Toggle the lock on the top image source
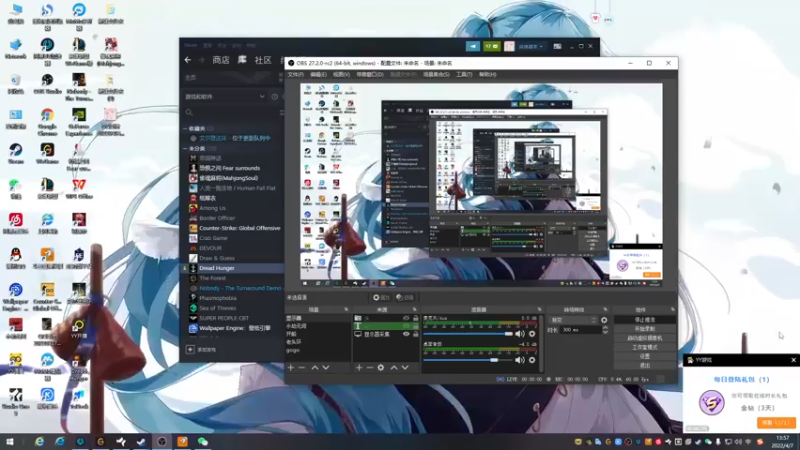 point(416,318)
